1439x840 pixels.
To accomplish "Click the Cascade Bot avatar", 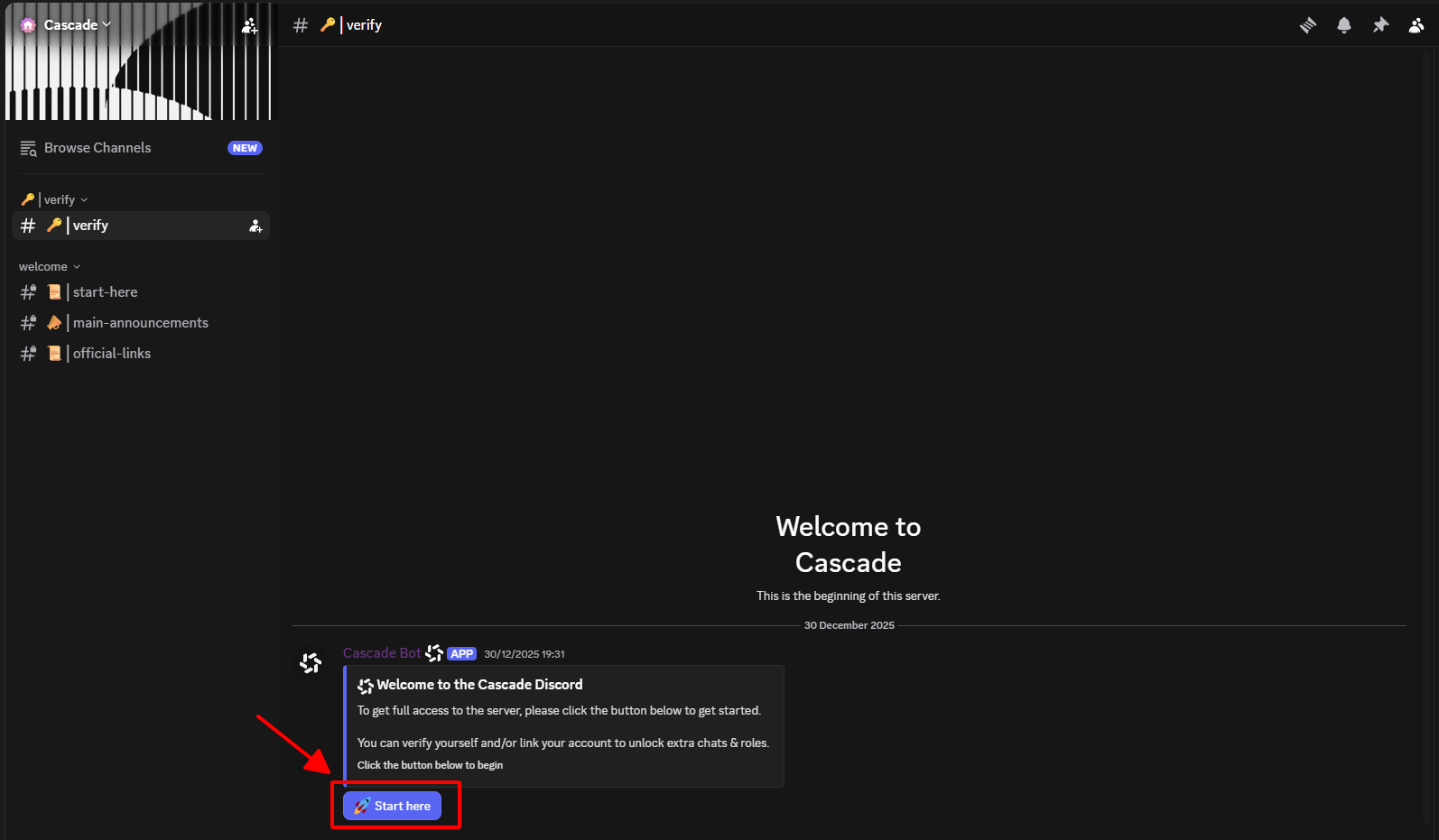I will [311, 663].
